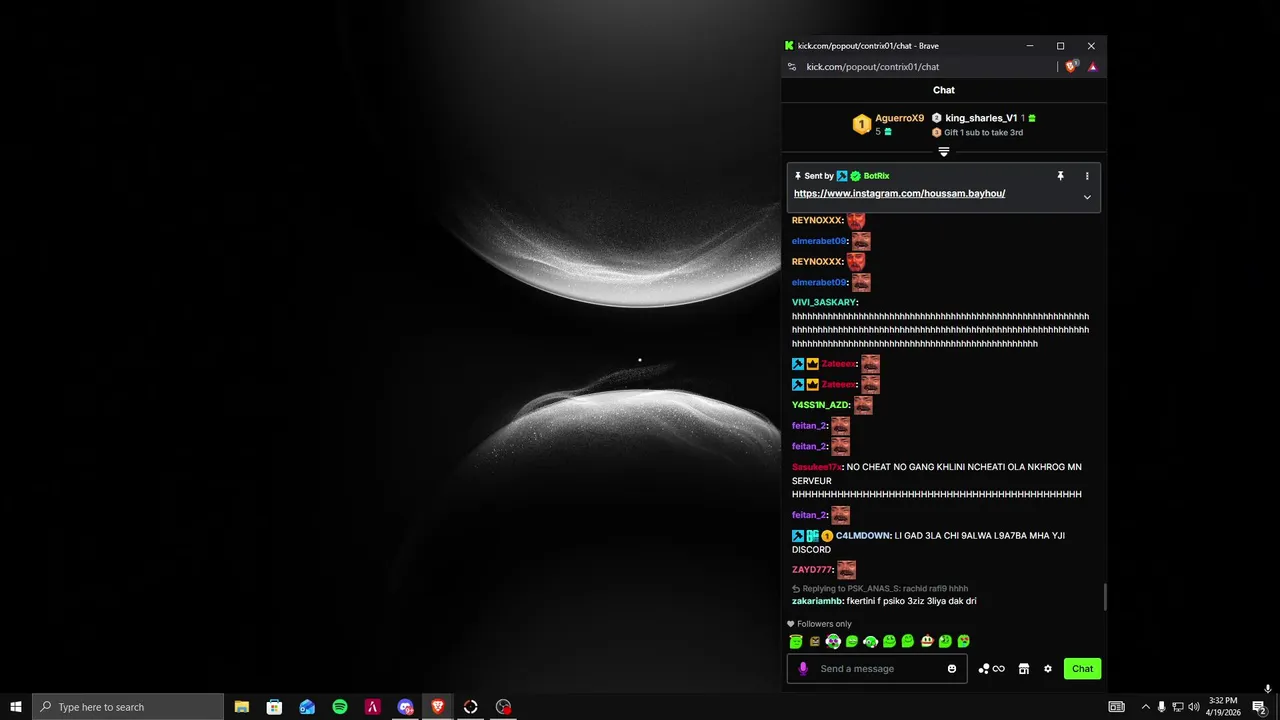
Task: Click the purple microphone icon in message box
Action: pyautogui.click(x=802, y=669)
